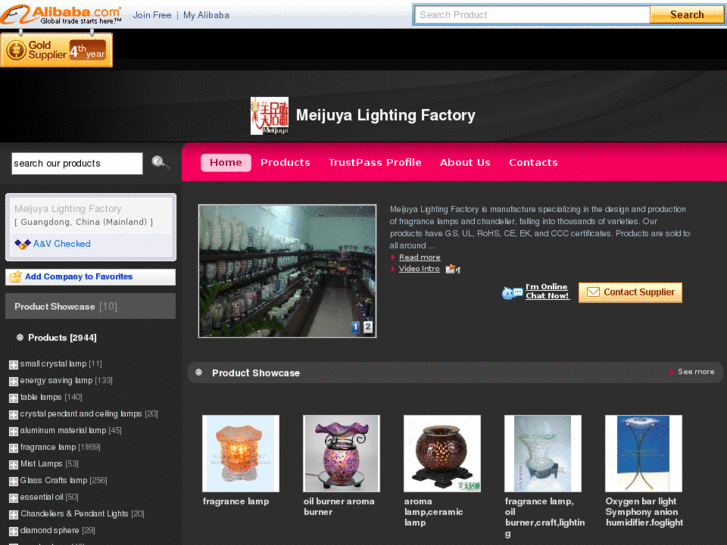Click the A&V Checked badge icon

point(22,244)
